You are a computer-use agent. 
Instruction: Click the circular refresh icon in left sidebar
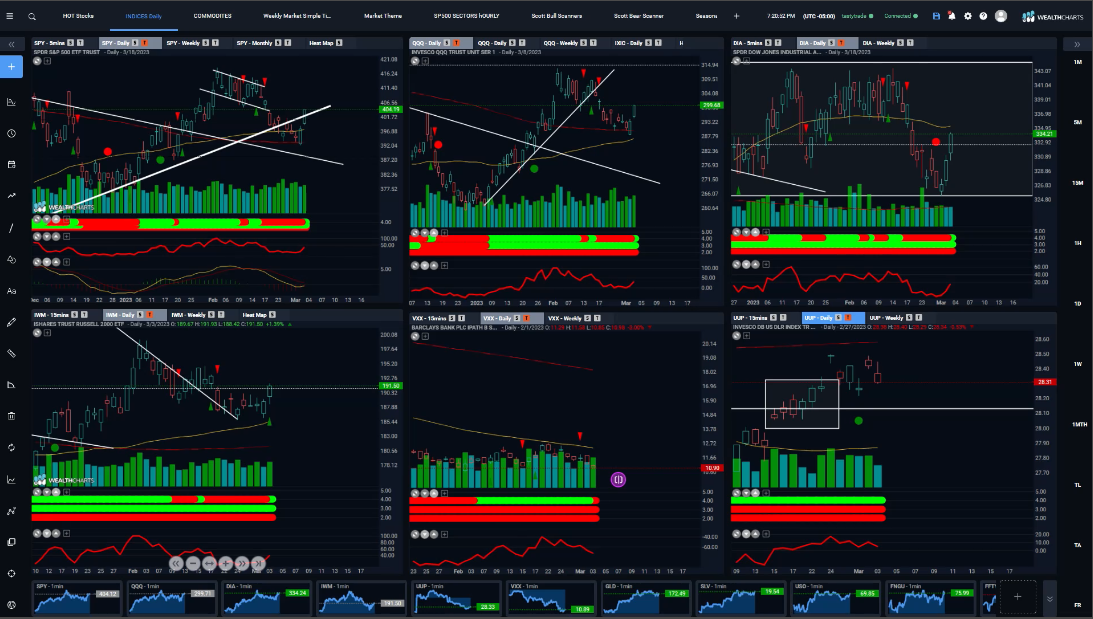point(11,448)
